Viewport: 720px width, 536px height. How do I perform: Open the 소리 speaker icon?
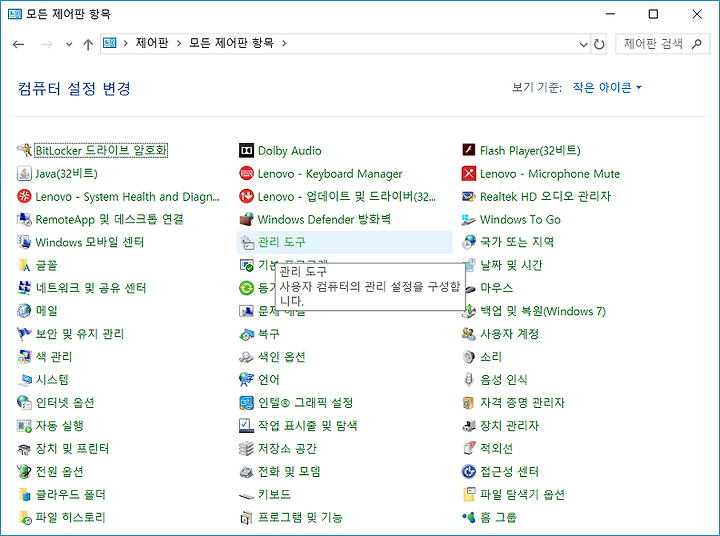click(468, 357)
